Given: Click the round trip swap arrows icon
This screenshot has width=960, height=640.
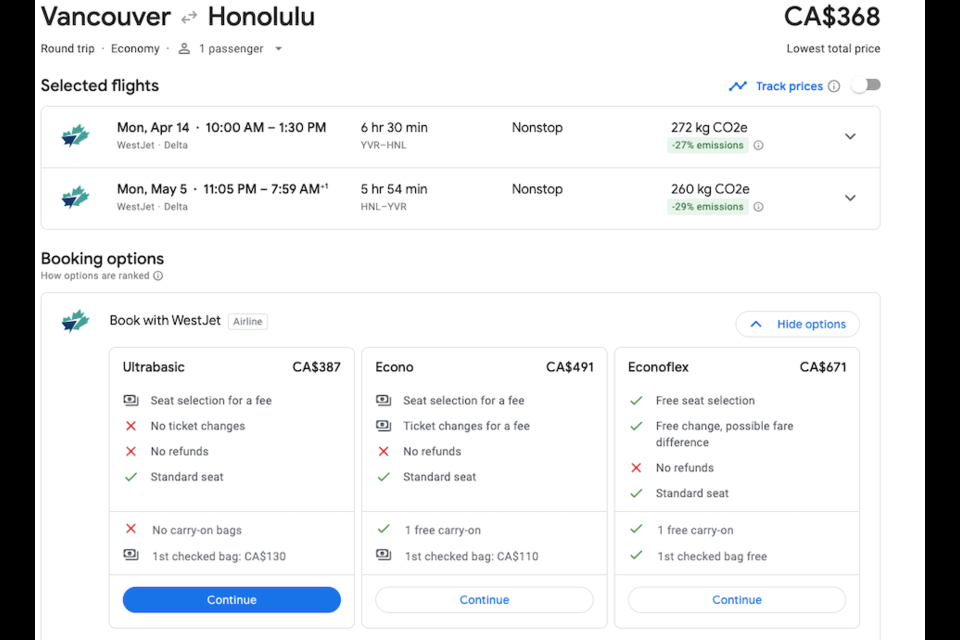Looking at the screenshot, I should [x=189, y=18].
